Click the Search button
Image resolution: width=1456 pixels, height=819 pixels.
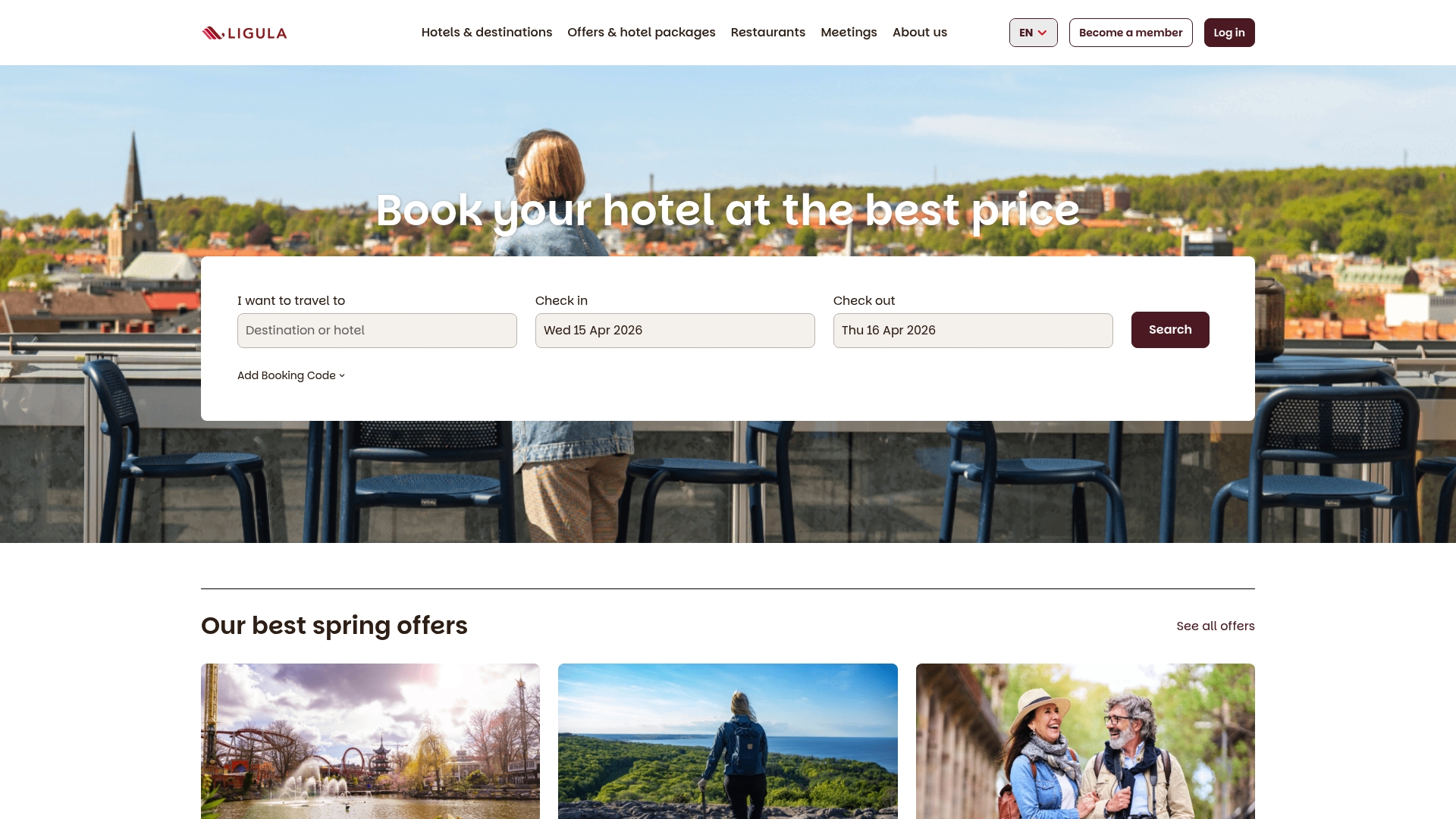point(1170,330)
